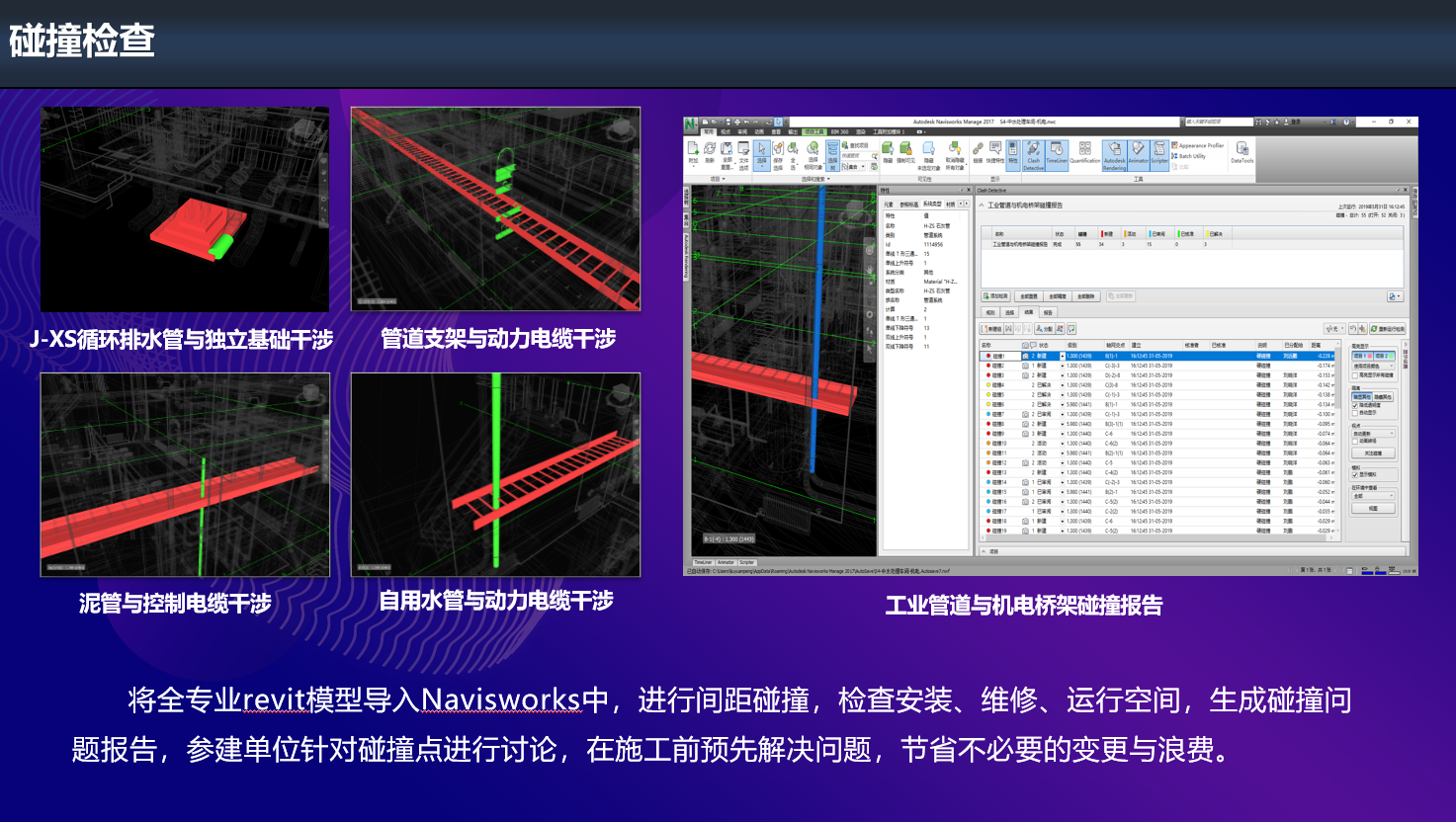This screenshot has width=1456, height=822.
Task: Click 全部重置 button
Action: (1029, 296)
